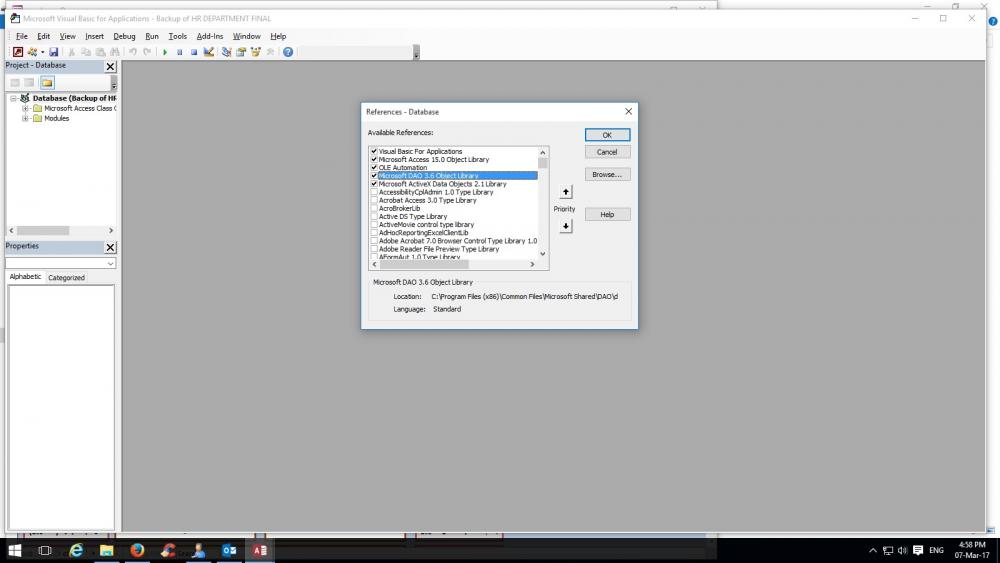Expand the Modules folder node

26,119
